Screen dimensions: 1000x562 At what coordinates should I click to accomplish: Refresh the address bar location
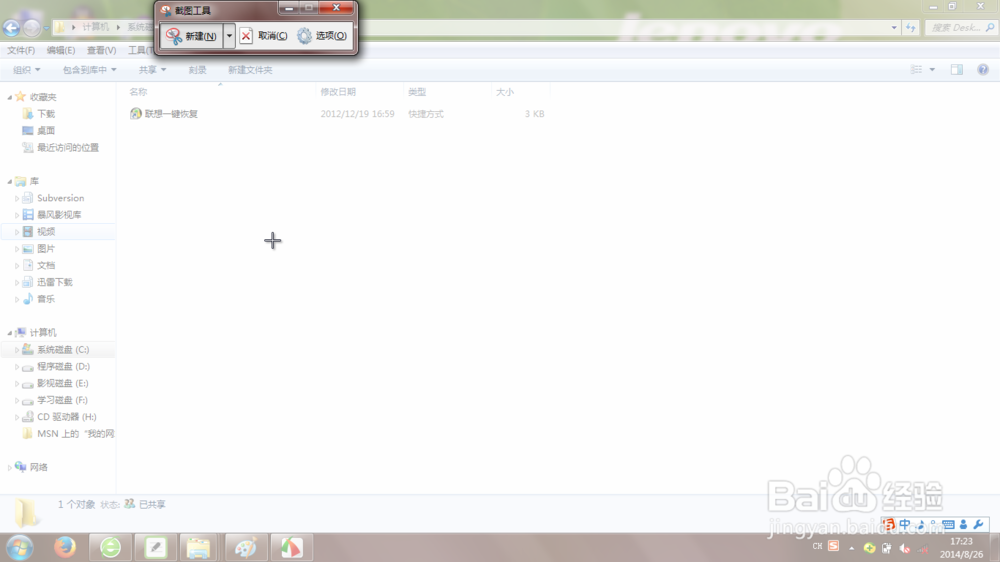pyautogui.click(x=911, y=27)
